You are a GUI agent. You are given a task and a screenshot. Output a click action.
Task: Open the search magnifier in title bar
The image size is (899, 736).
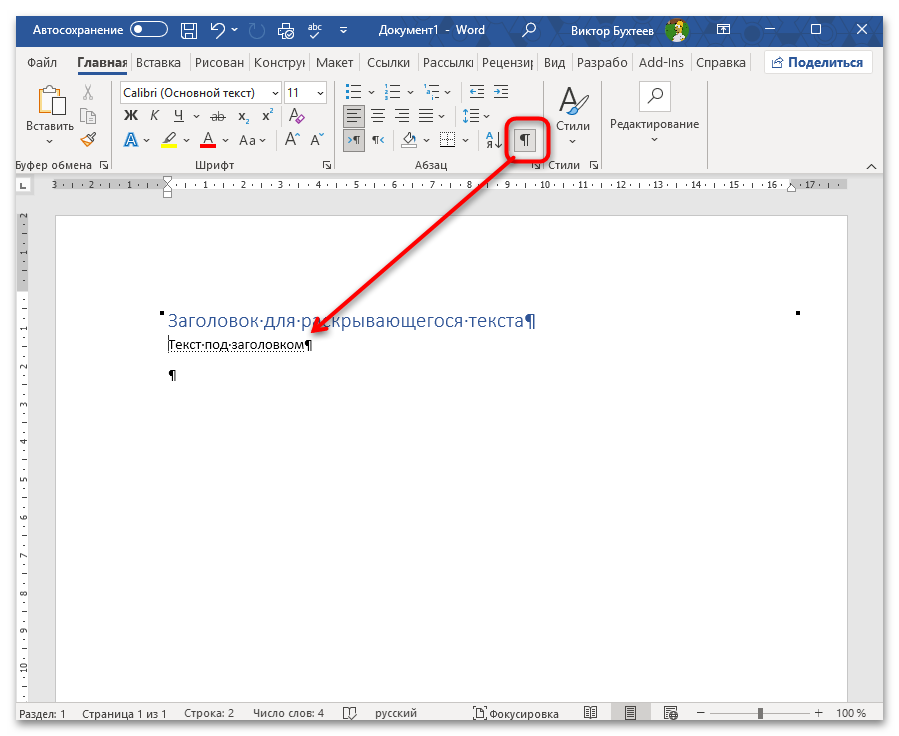coord(529,30)
